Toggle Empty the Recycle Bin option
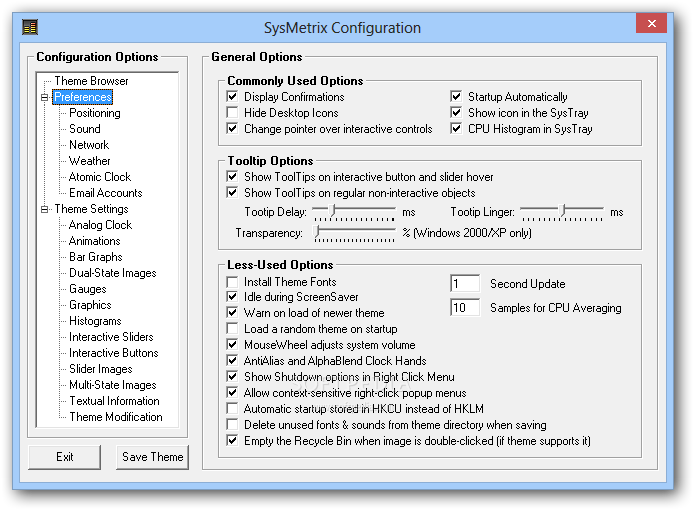This screenshot has width=694, height=510. tap(232, 440)
